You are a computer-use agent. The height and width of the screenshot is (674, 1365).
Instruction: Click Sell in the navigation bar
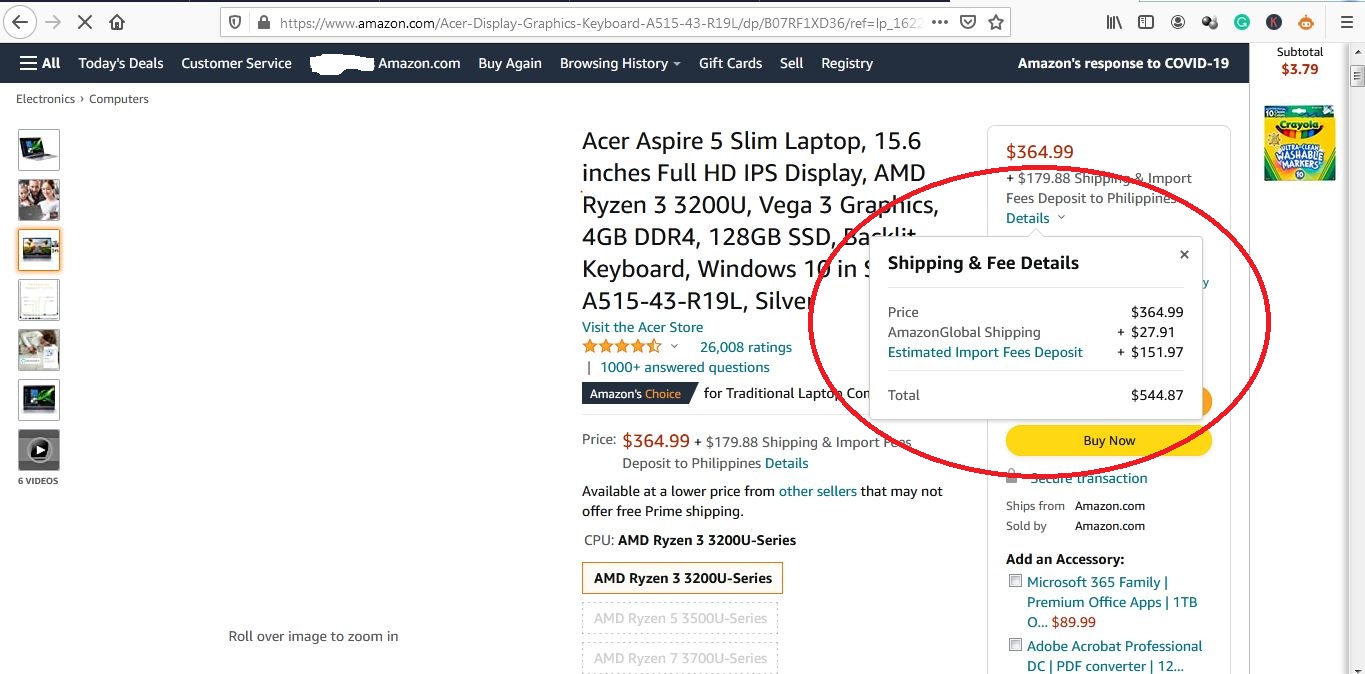[x=792, y=63]
